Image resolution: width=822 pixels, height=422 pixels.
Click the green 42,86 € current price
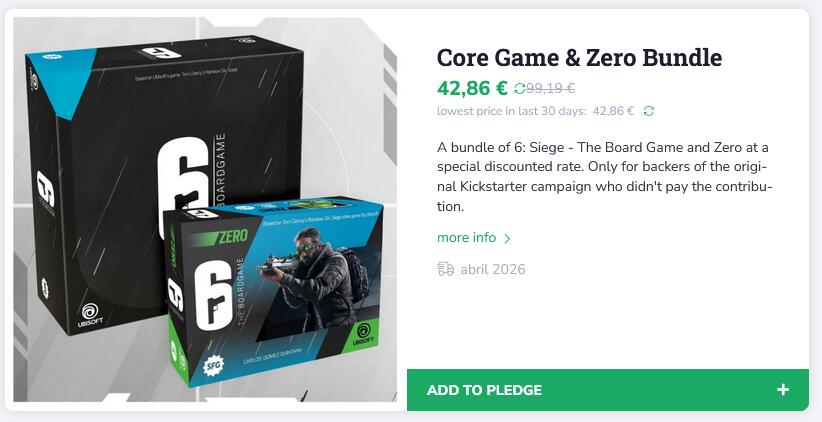[x=472, y=87]
